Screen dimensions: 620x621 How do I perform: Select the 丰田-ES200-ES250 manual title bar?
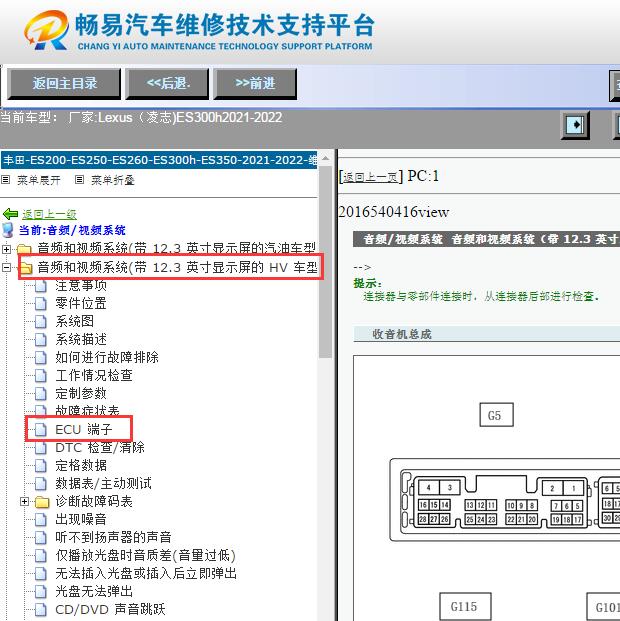coord(159,160)
